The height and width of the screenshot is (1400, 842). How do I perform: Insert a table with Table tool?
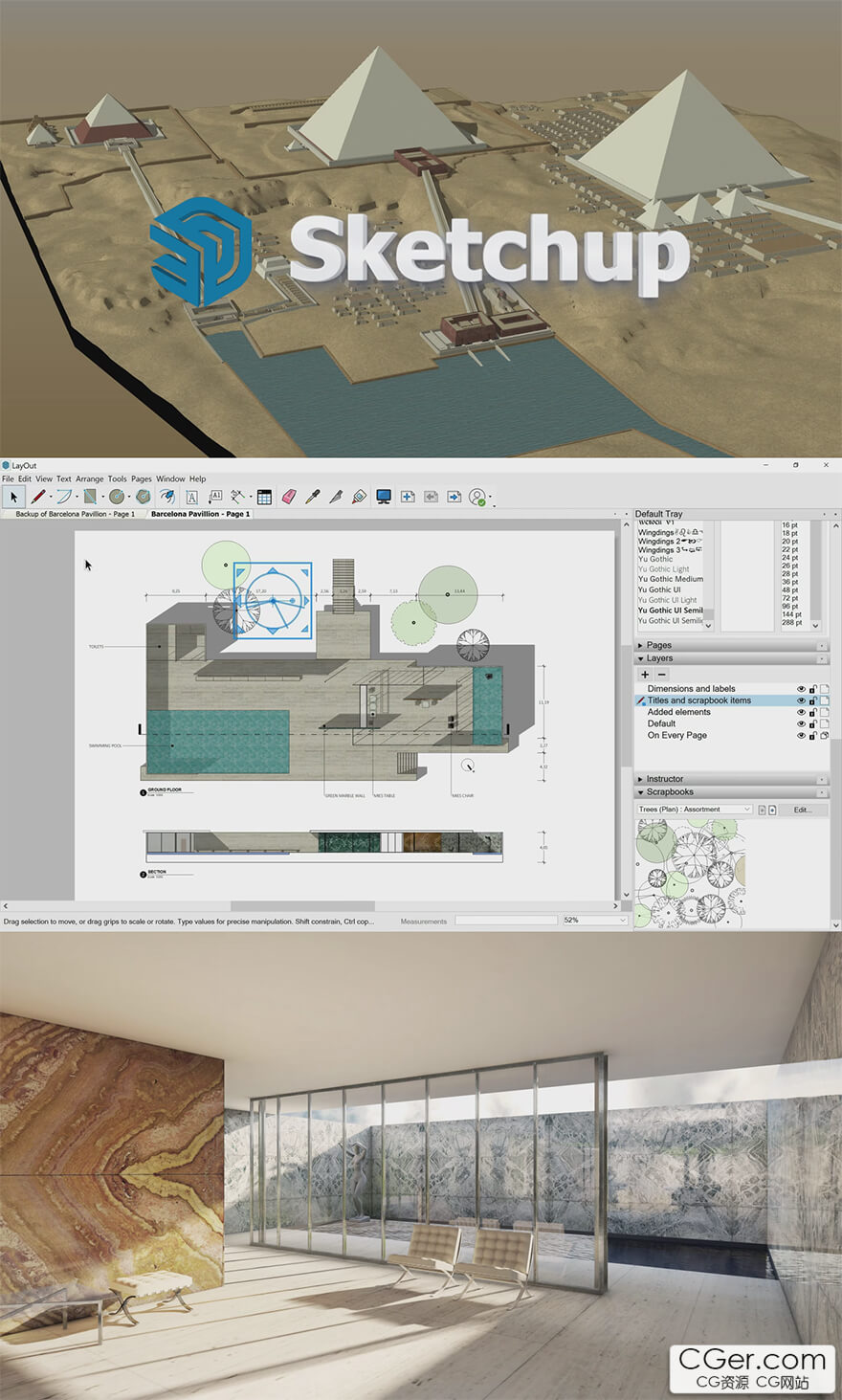pos(265,497)
